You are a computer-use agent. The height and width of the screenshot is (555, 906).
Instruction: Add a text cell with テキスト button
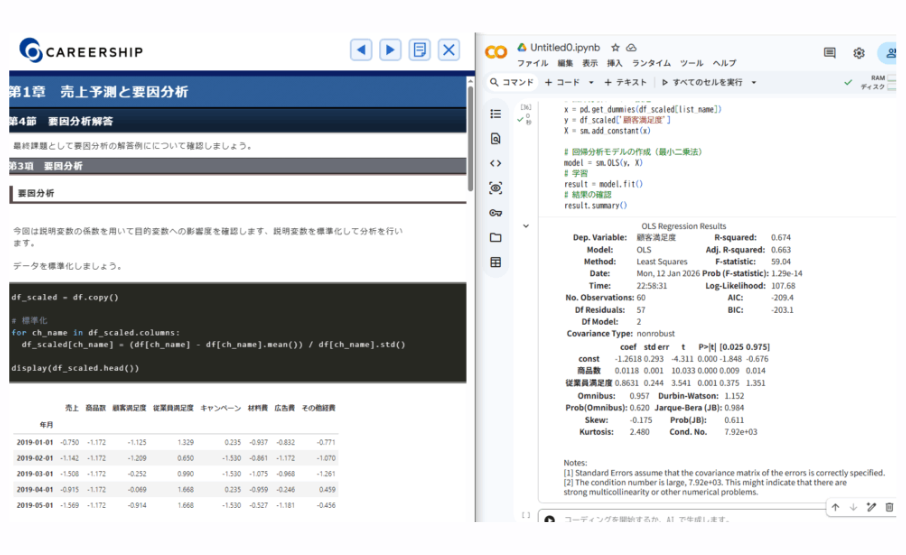[625, 83]
